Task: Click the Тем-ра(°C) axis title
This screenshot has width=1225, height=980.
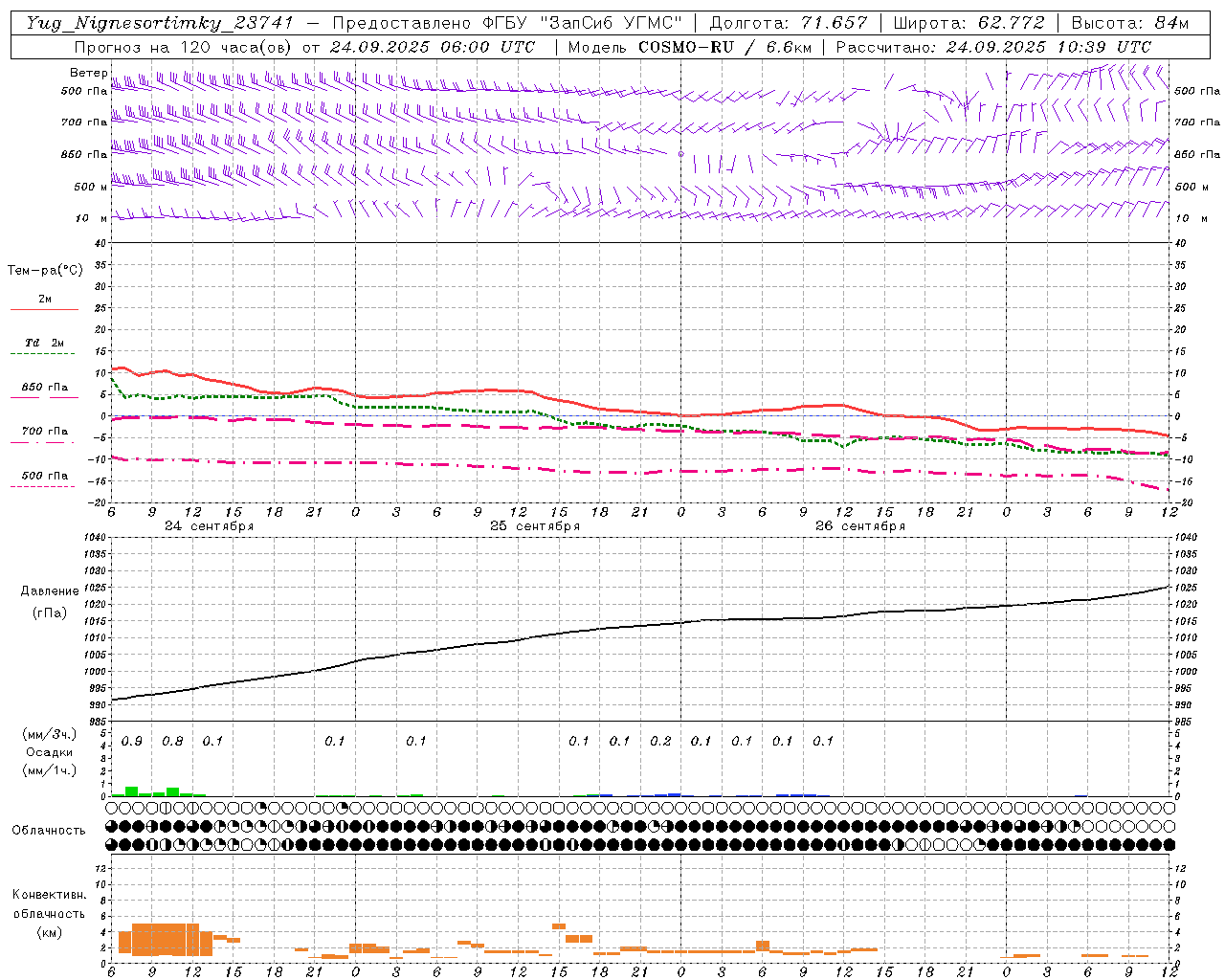Action: [45, 271]
